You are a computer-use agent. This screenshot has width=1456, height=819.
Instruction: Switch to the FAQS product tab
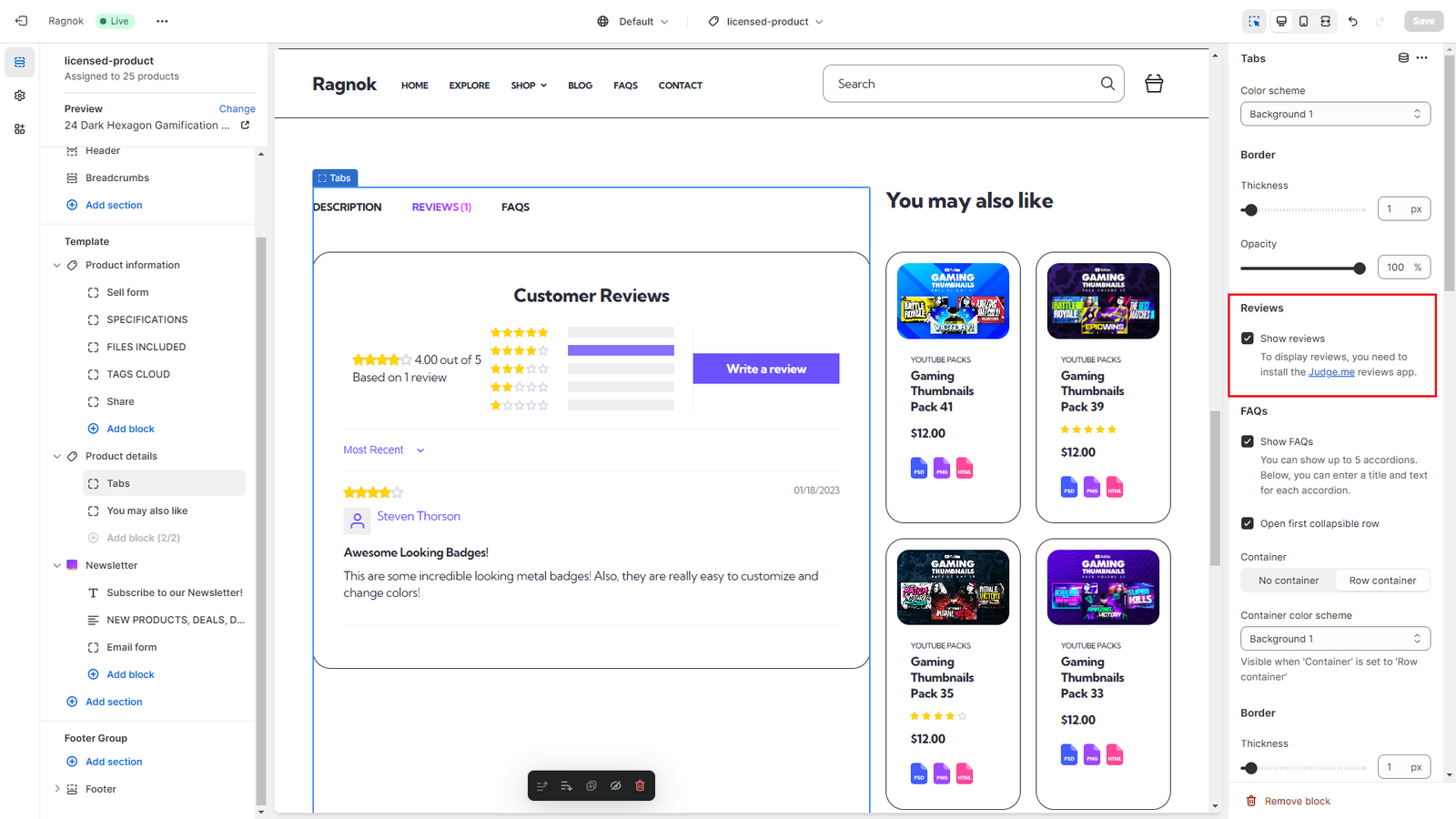(x=515, y=207)
